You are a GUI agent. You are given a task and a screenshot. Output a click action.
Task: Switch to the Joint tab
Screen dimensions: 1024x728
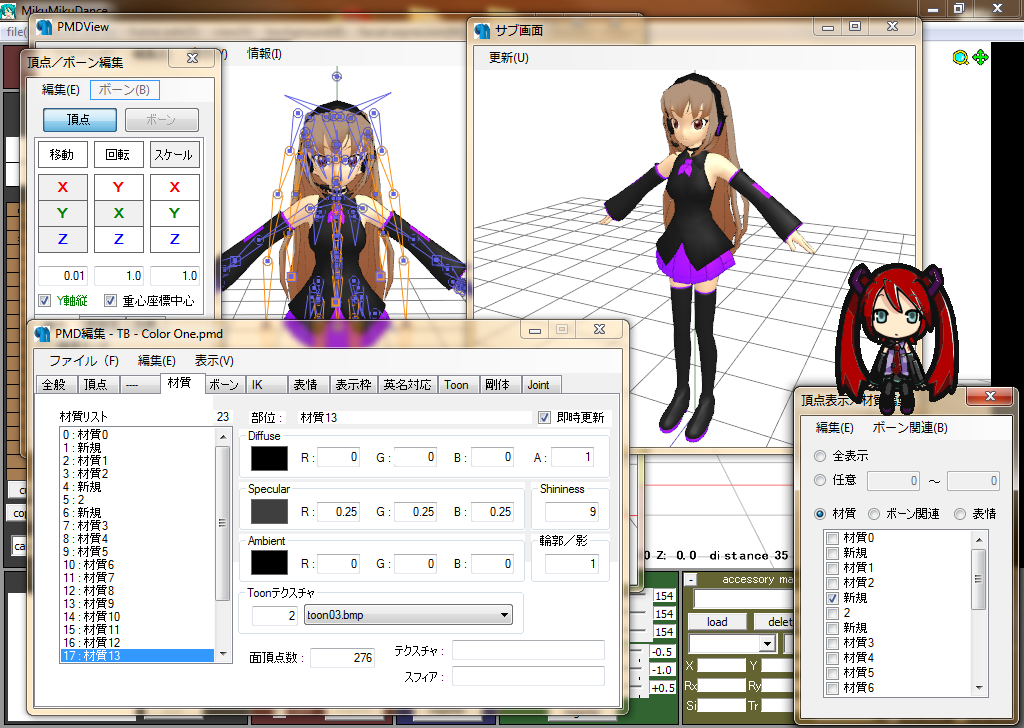pyautogui.click(x=539, y=385)
